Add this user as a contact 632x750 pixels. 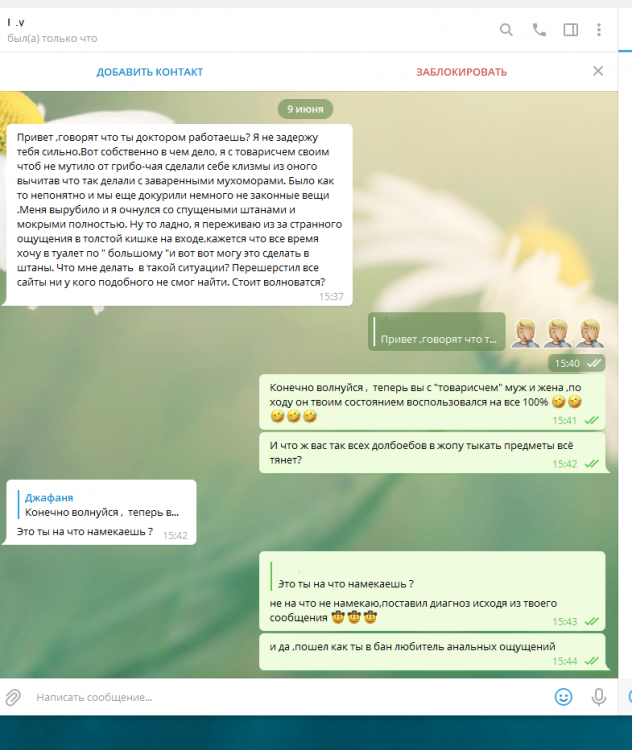150,72
